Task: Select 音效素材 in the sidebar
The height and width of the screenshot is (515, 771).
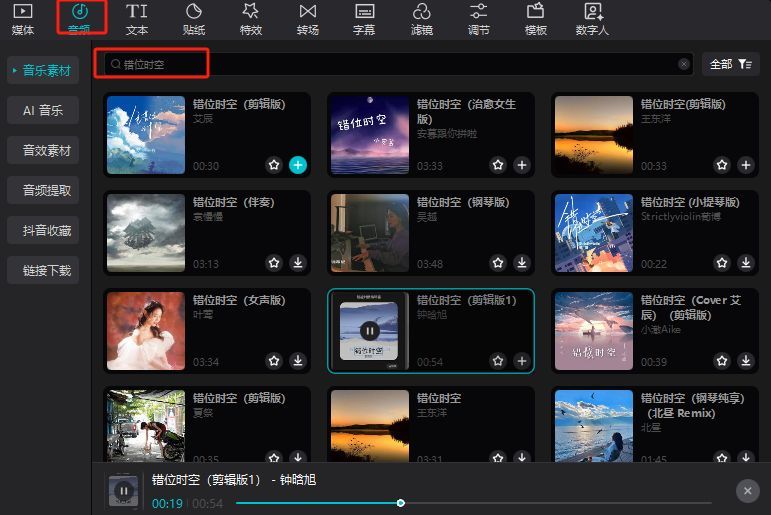Action: pyautogui.click(x=43, y=150)
